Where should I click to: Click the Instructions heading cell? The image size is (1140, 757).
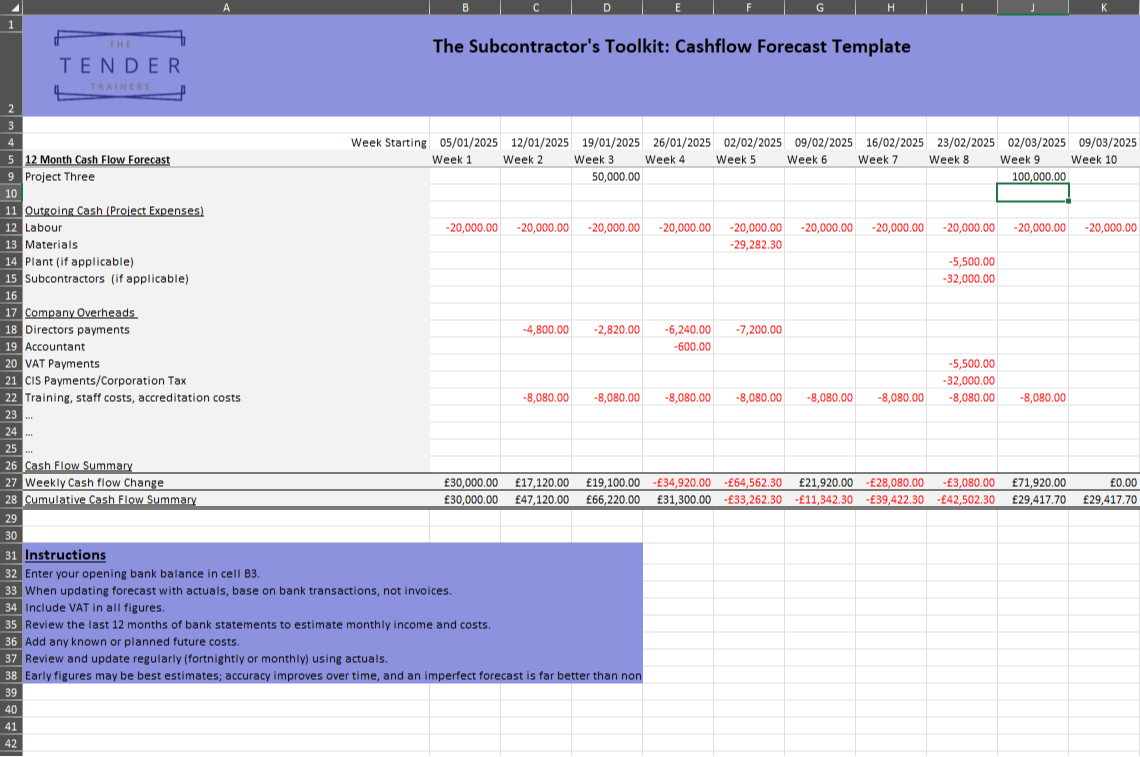tap(64, 555)
